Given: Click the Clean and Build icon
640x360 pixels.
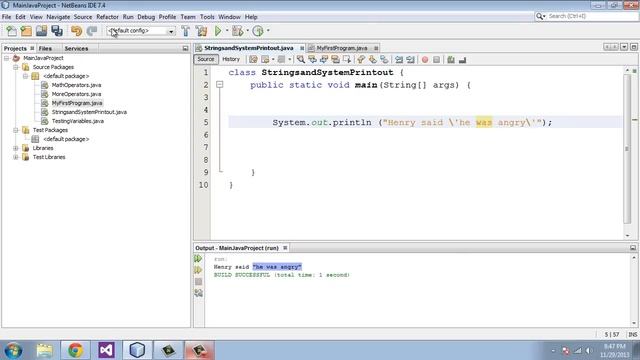Looking at the screenshot, I should coord(201,31).
